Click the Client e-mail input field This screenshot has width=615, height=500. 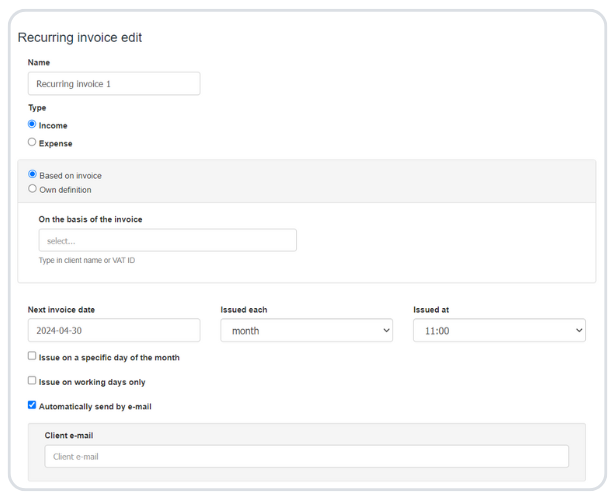(x=306, y=456)
